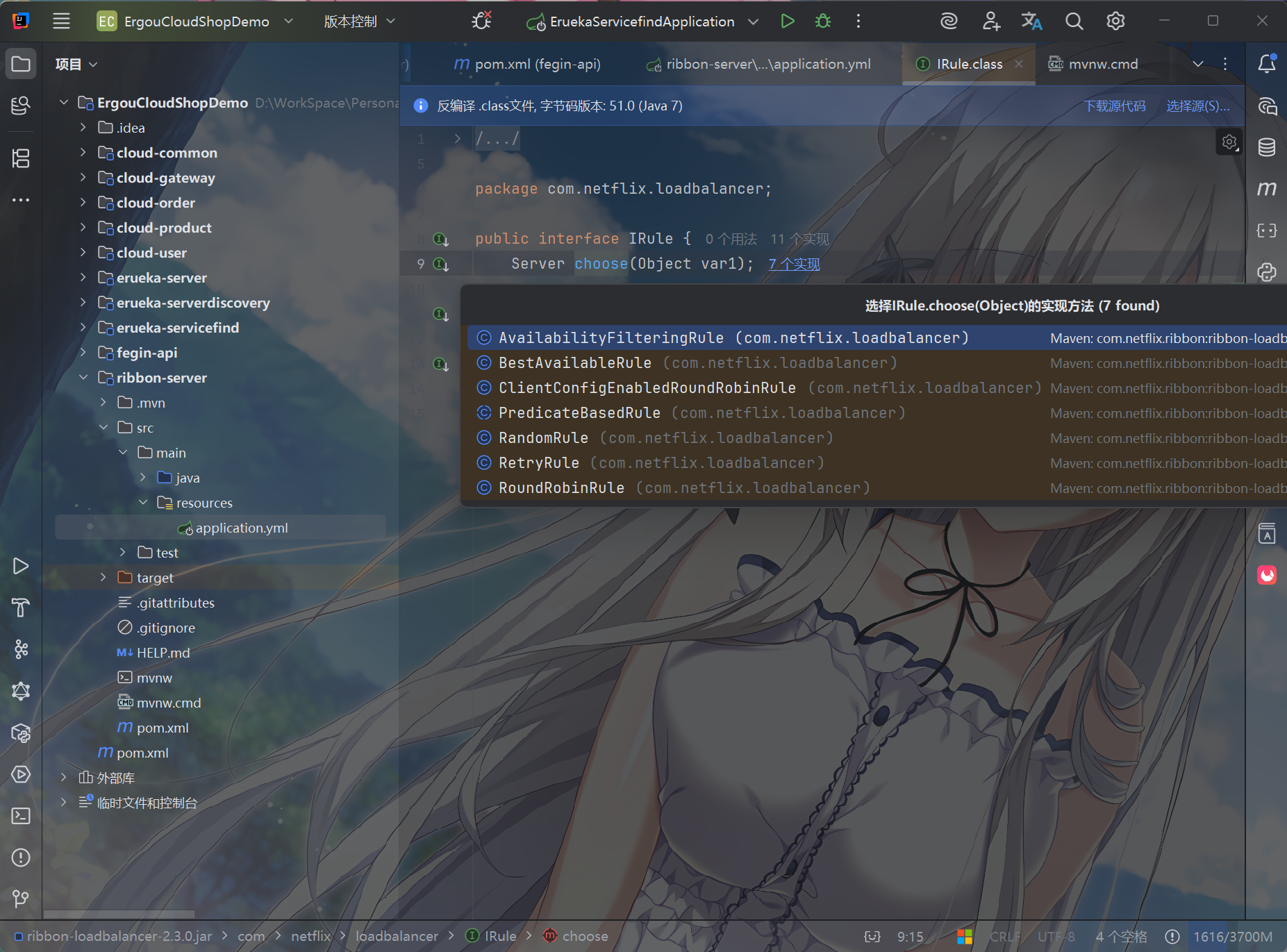Image resolution: width=1287 pixels, height=952 pixels.
Task: Show more tool windows ellipsis
Action: coord(21,200)
